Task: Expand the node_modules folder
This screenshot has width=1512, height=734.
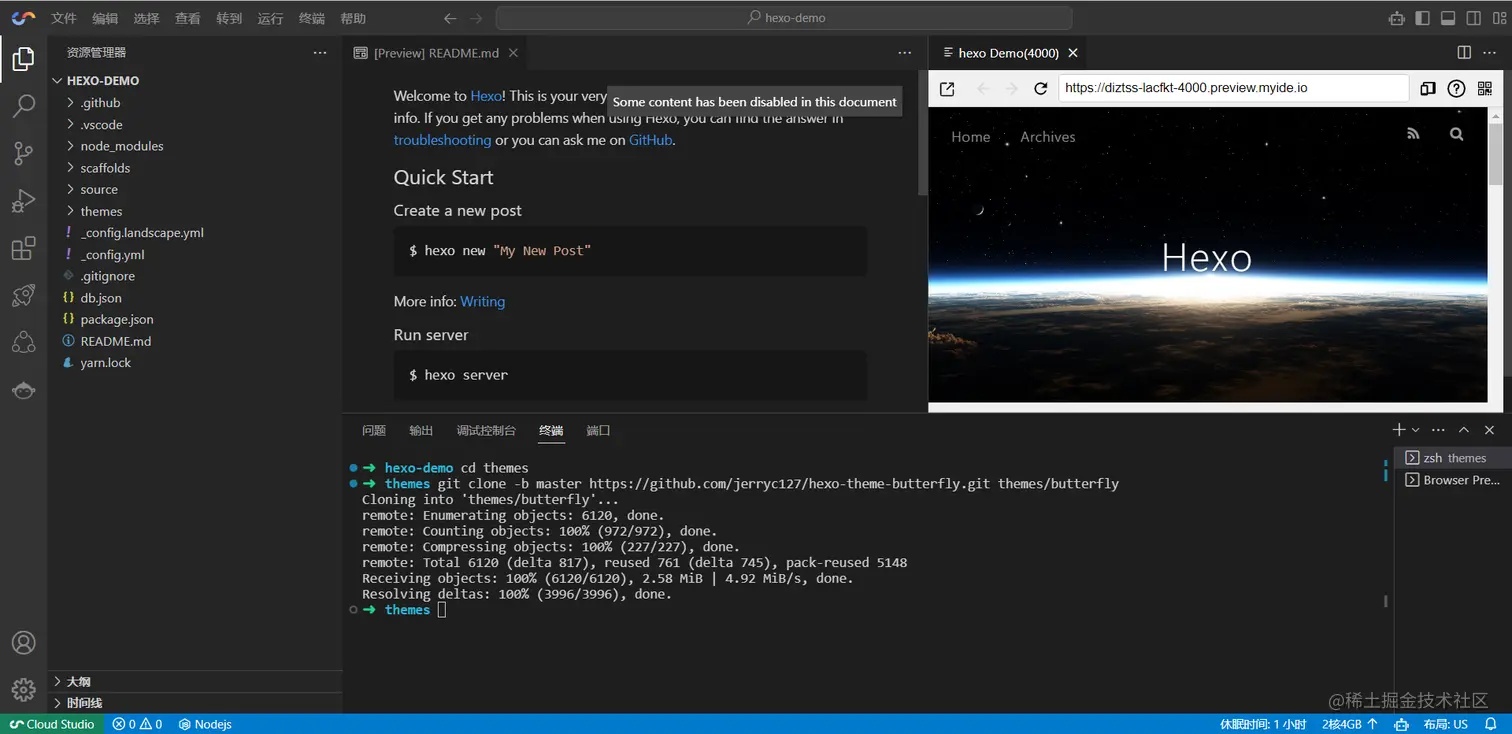Action: (x=195, y=146)
